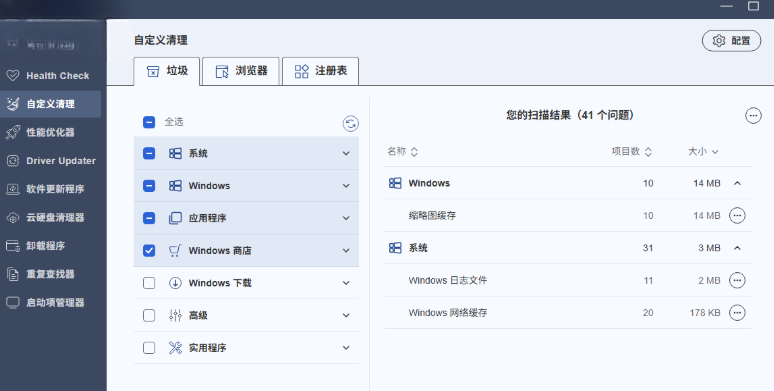Image resolution: width=774 pixels, height=391 pixels.
Task: Expand the 高级 chevron
Action: (346, 315)
